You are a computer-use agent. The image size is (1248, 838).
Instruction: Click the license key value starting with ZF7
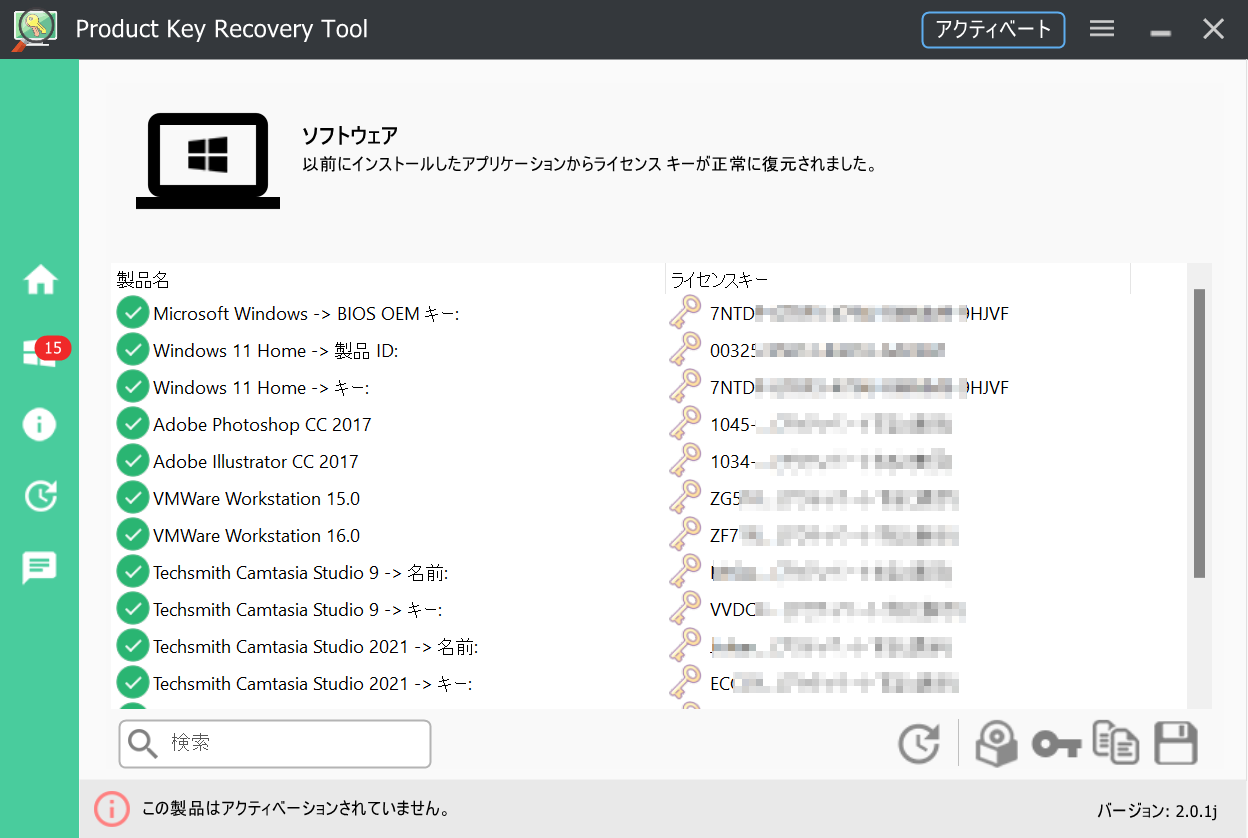click(834, 536)
